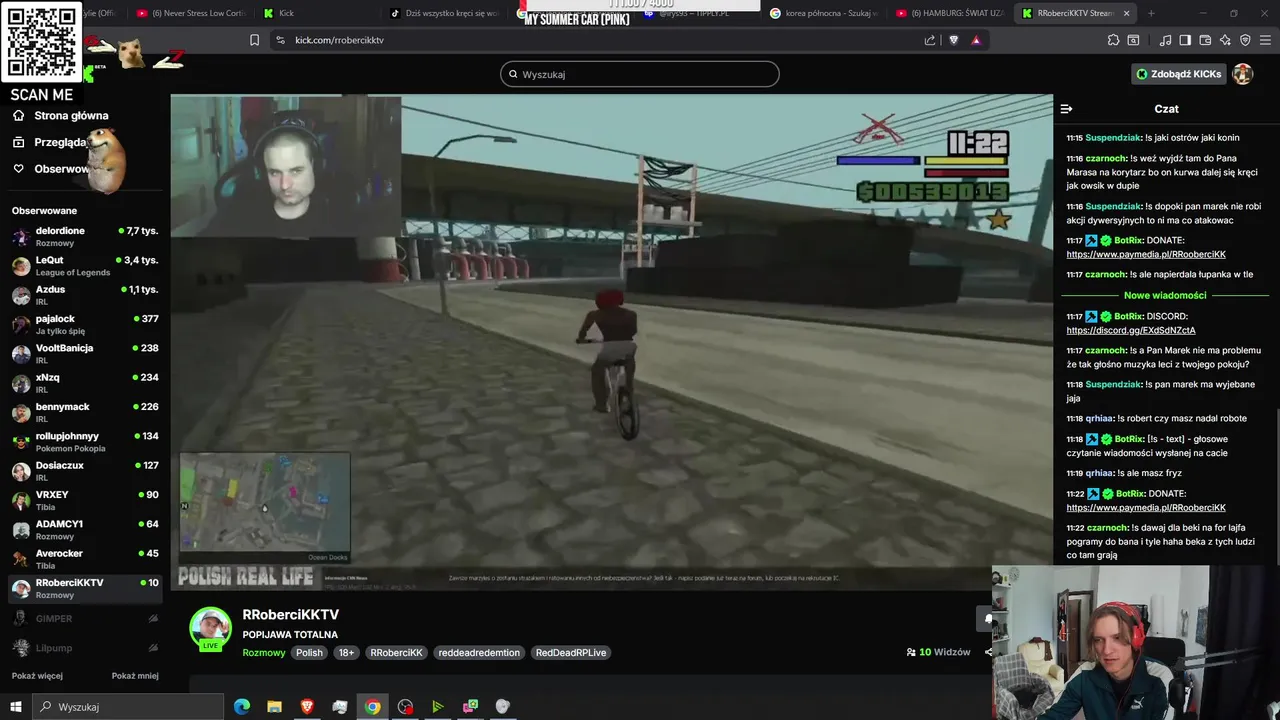This screenshot has height=720, width=1280.
Task: Open offline Lilpump channel in sidebar
Action: (85, 648)
